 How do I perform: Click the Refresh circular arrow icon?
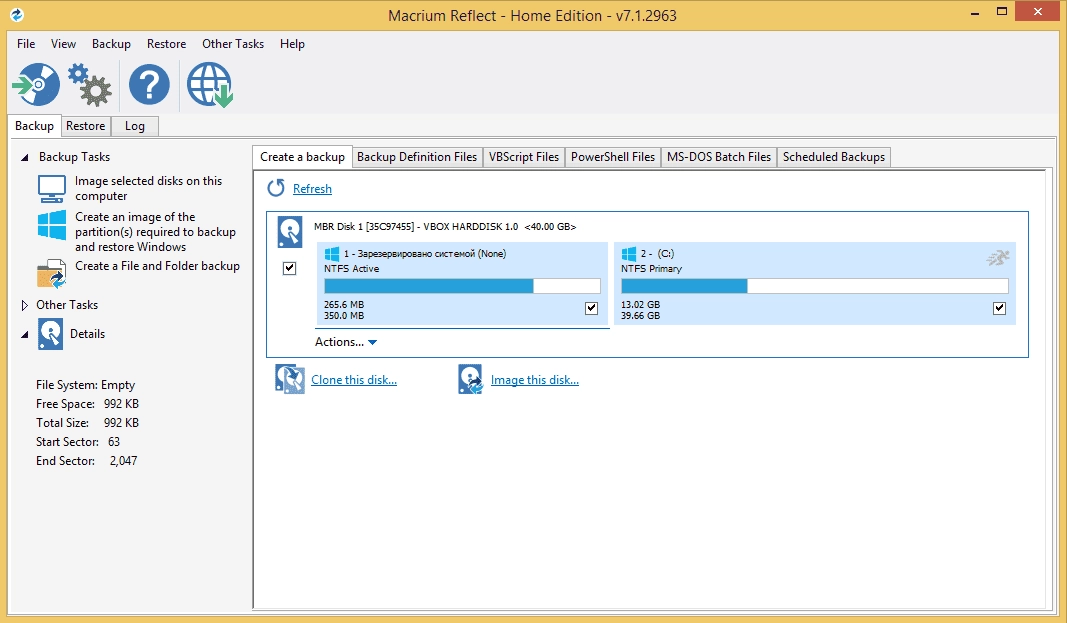[276, 188]
